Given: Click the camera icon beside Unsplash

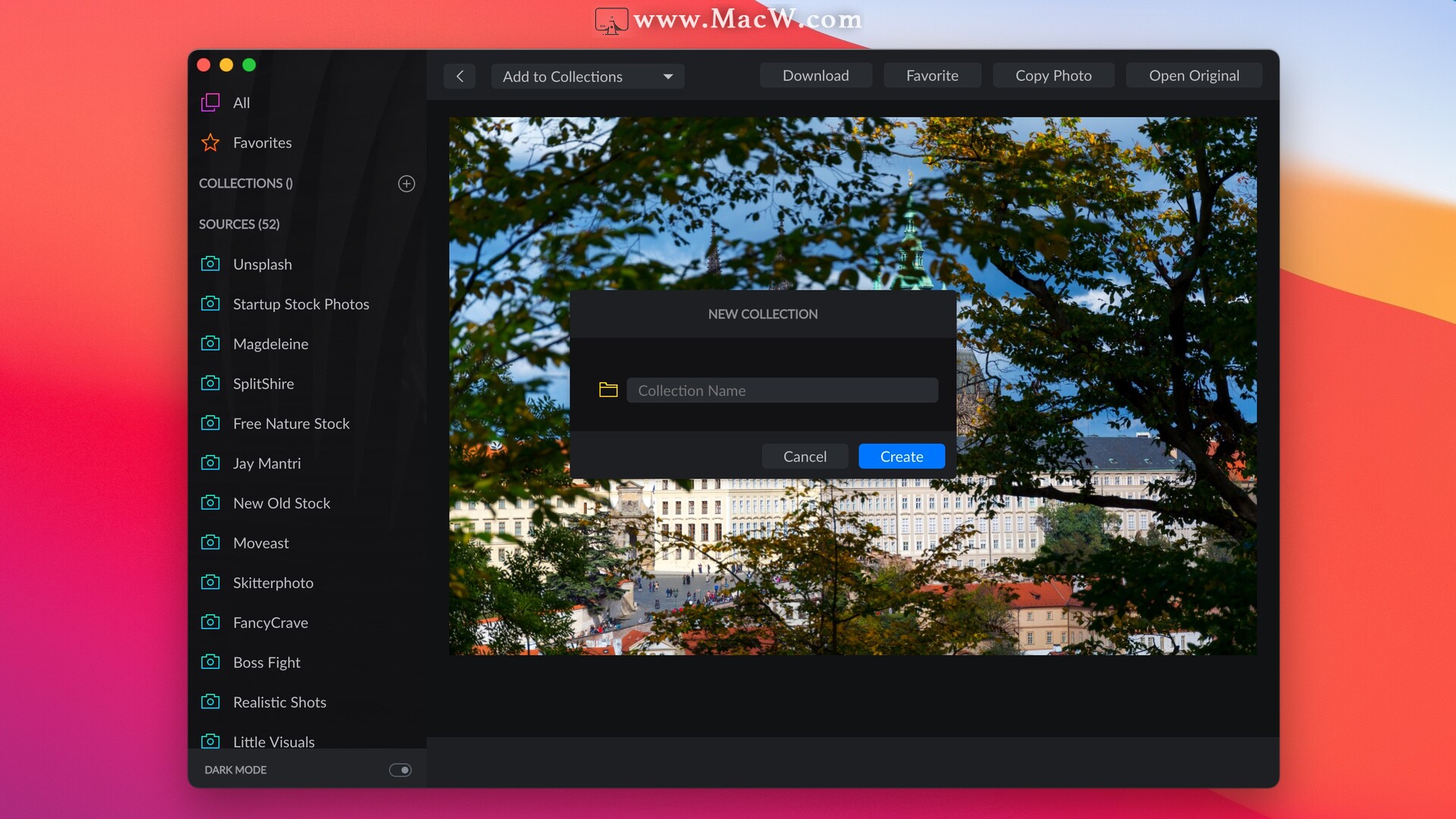Looking at the screenshot, I should tap(210, 264).
